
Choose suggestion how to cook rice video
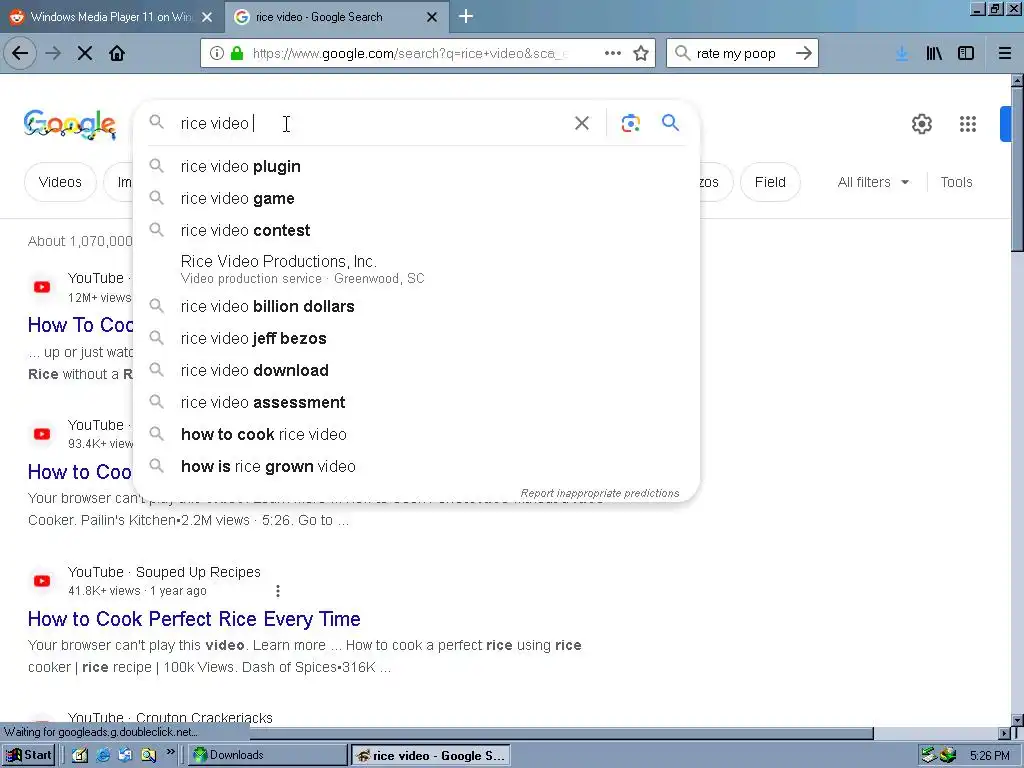tap(416, 434)
